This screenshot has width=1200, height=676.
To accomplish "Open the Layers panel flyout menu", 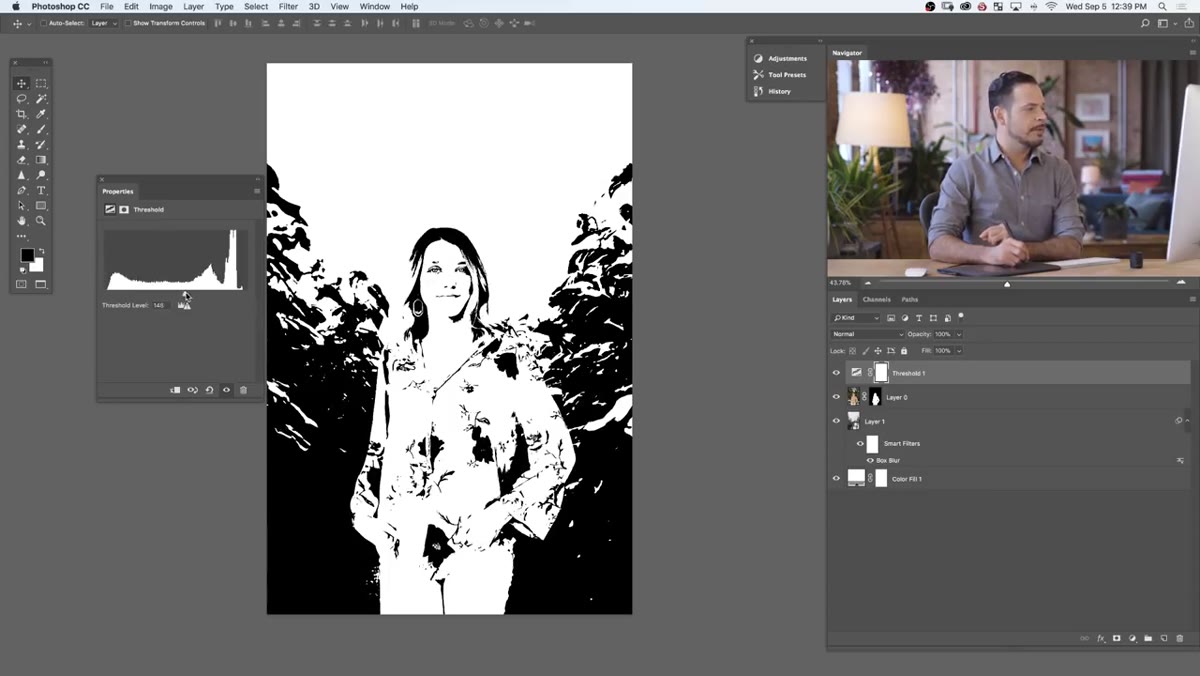I will tap(1192, 299).
